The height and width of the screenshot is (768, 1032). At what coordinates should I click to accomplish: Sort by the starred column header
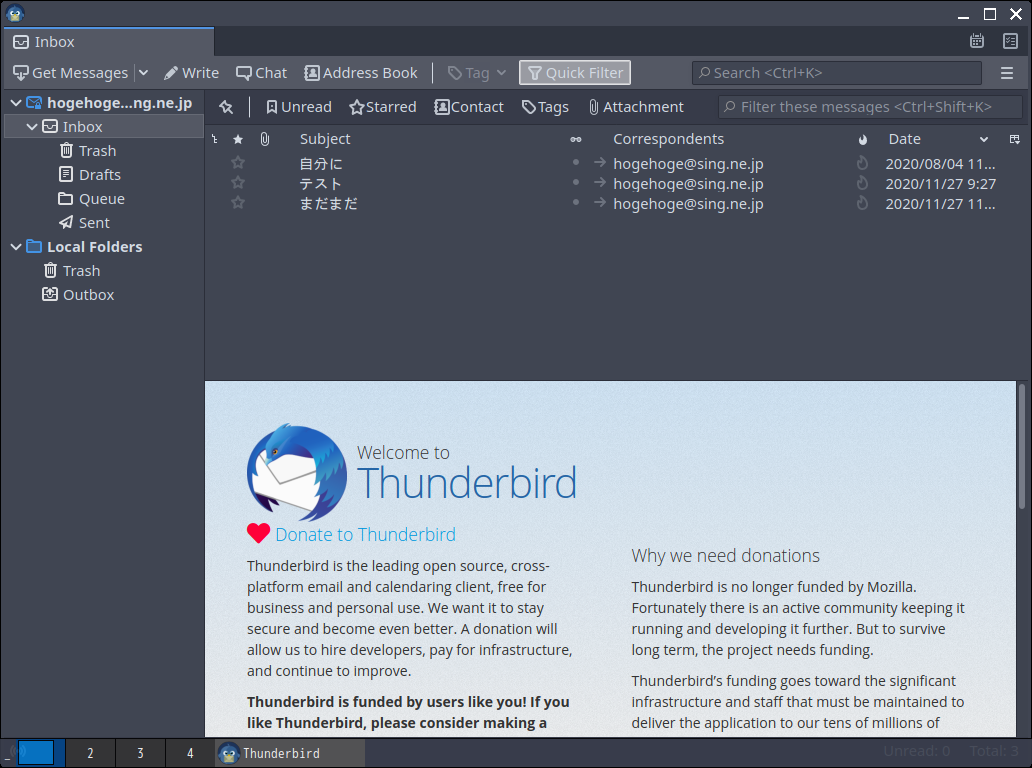point(238,140)
